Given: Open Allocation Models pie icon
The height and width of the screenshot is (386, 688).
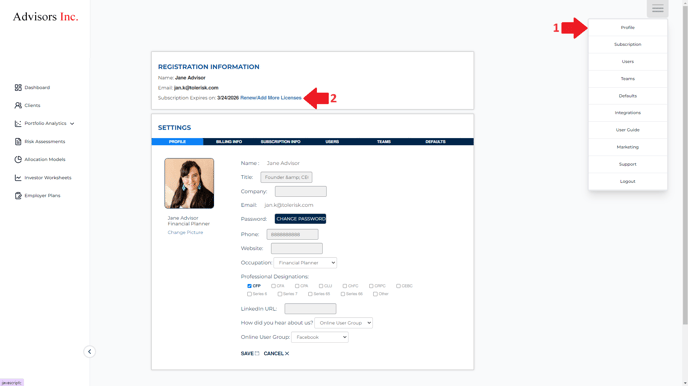Looking at the screenshot, I should (18, 160).
